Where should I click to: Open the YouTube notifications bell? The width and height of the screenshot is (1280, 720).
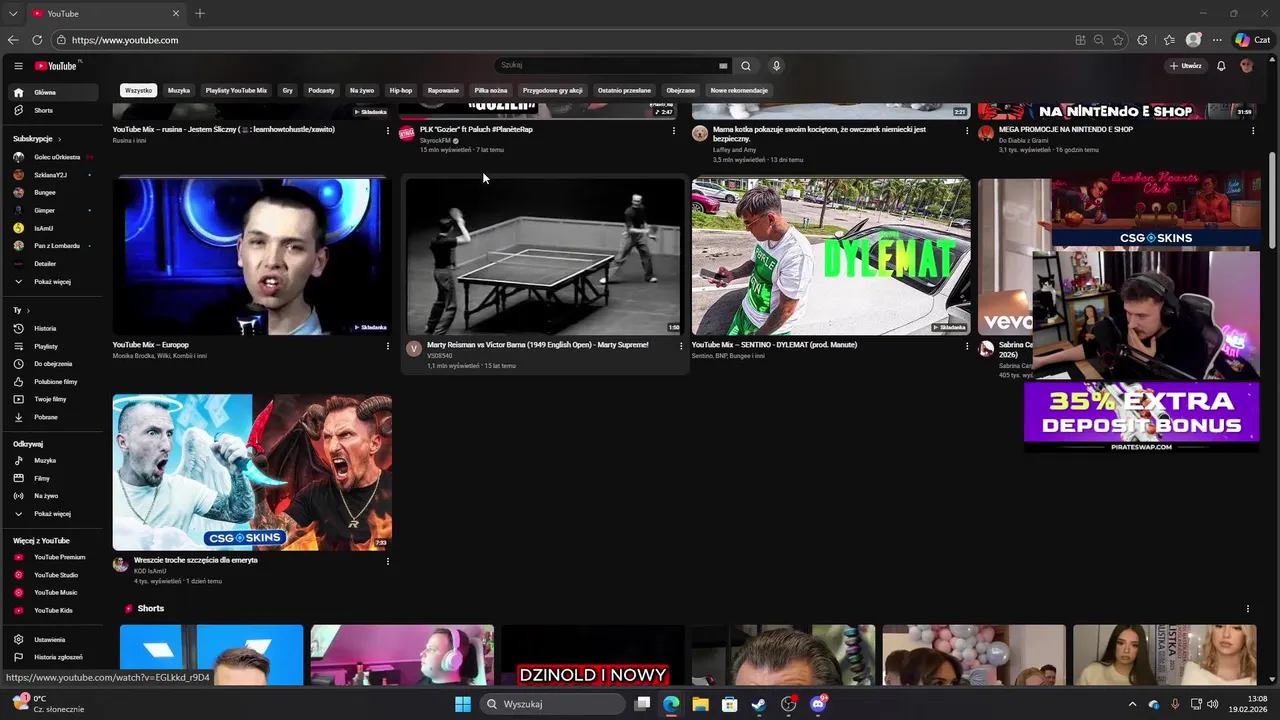[x=1221, y=66]
